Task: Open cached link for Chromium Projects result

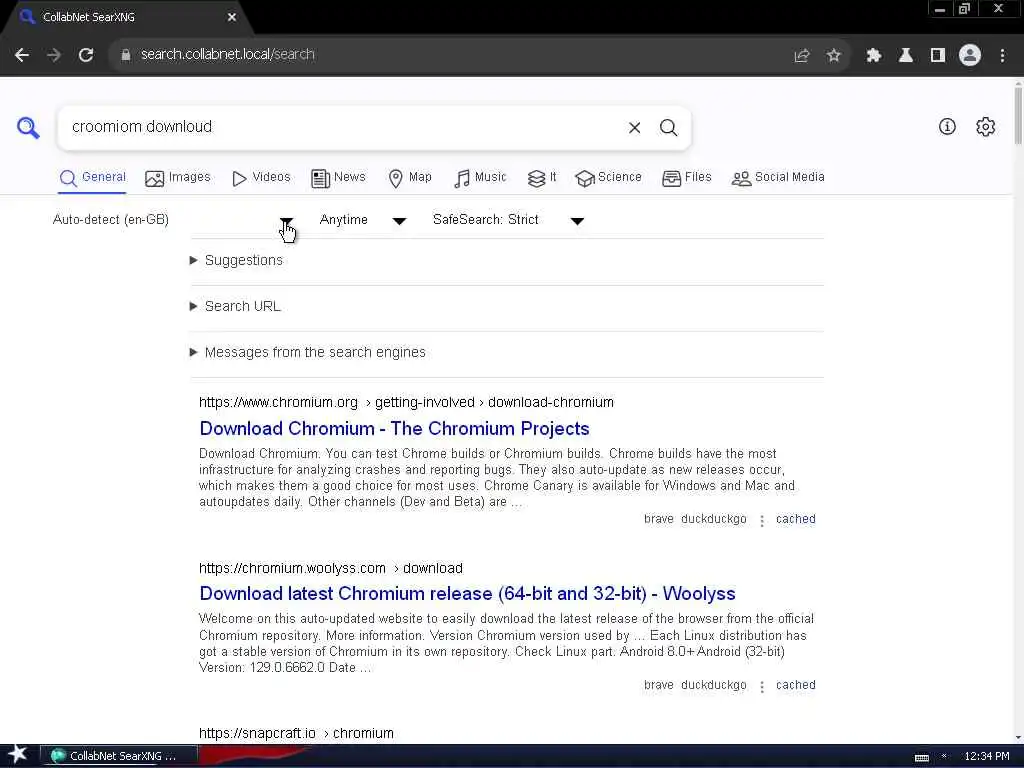Action: (x=795, y=519)
